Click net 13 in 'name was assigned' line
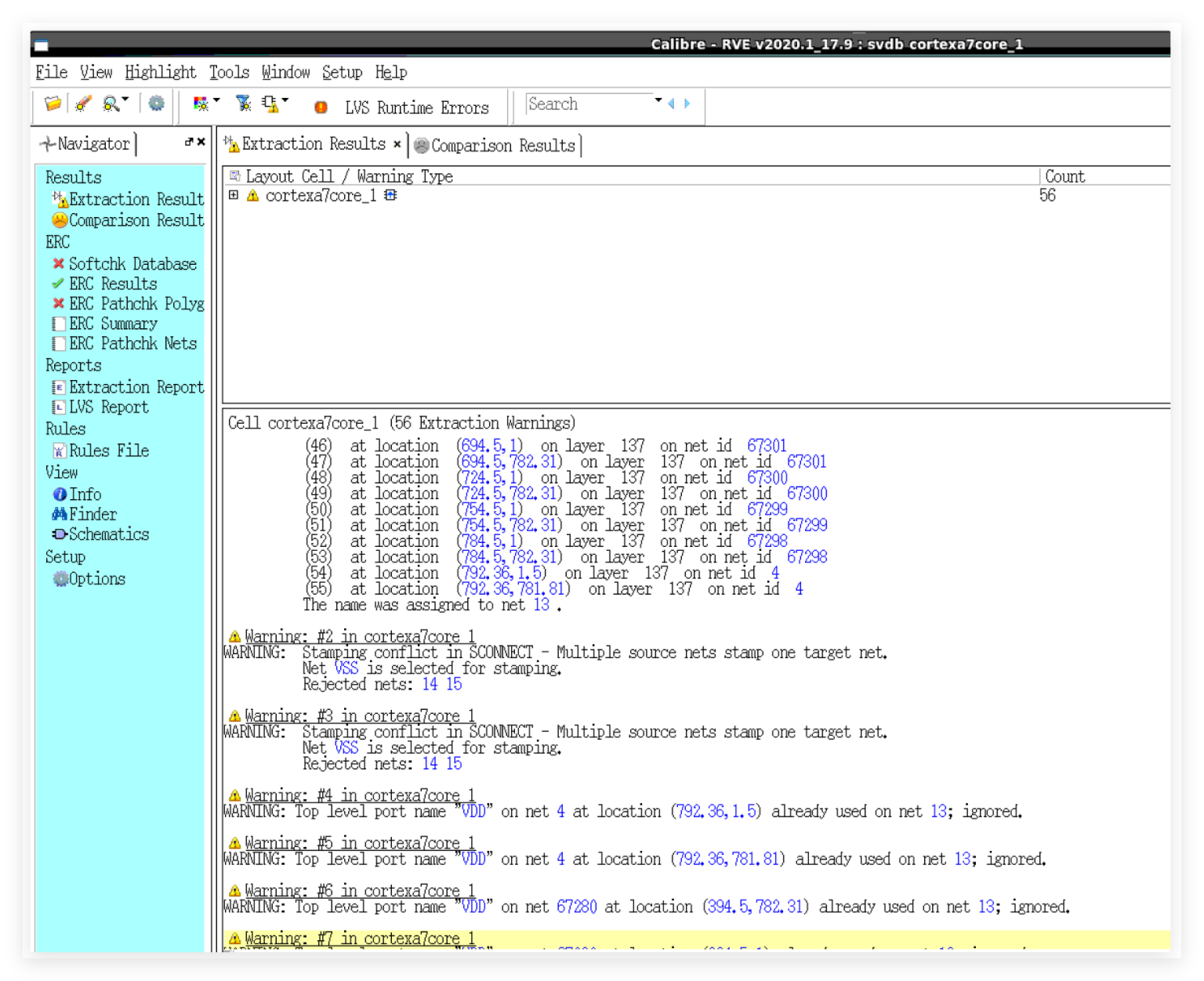The width and height of the screenshot is (1204, 981). 541,605
